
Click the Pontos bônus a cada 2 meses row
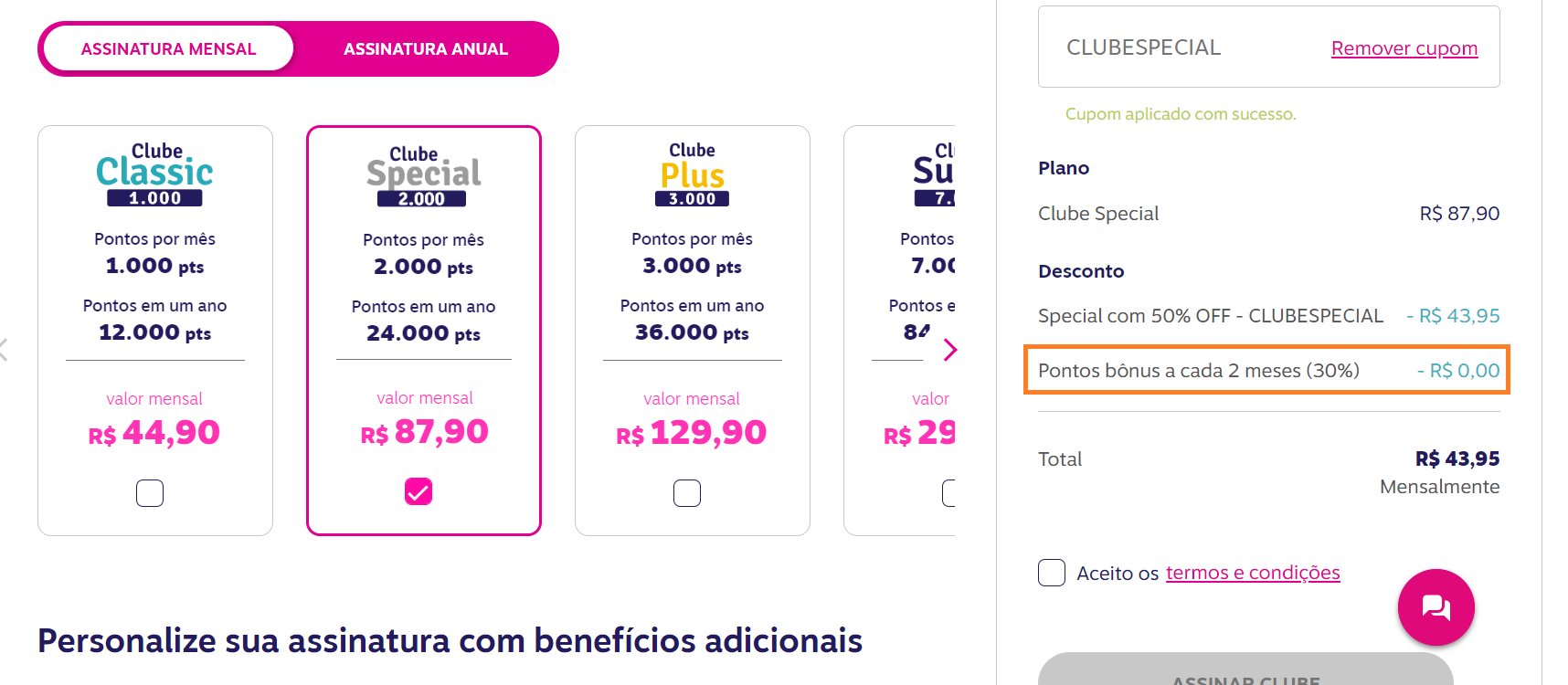[x=1267, y=370]
